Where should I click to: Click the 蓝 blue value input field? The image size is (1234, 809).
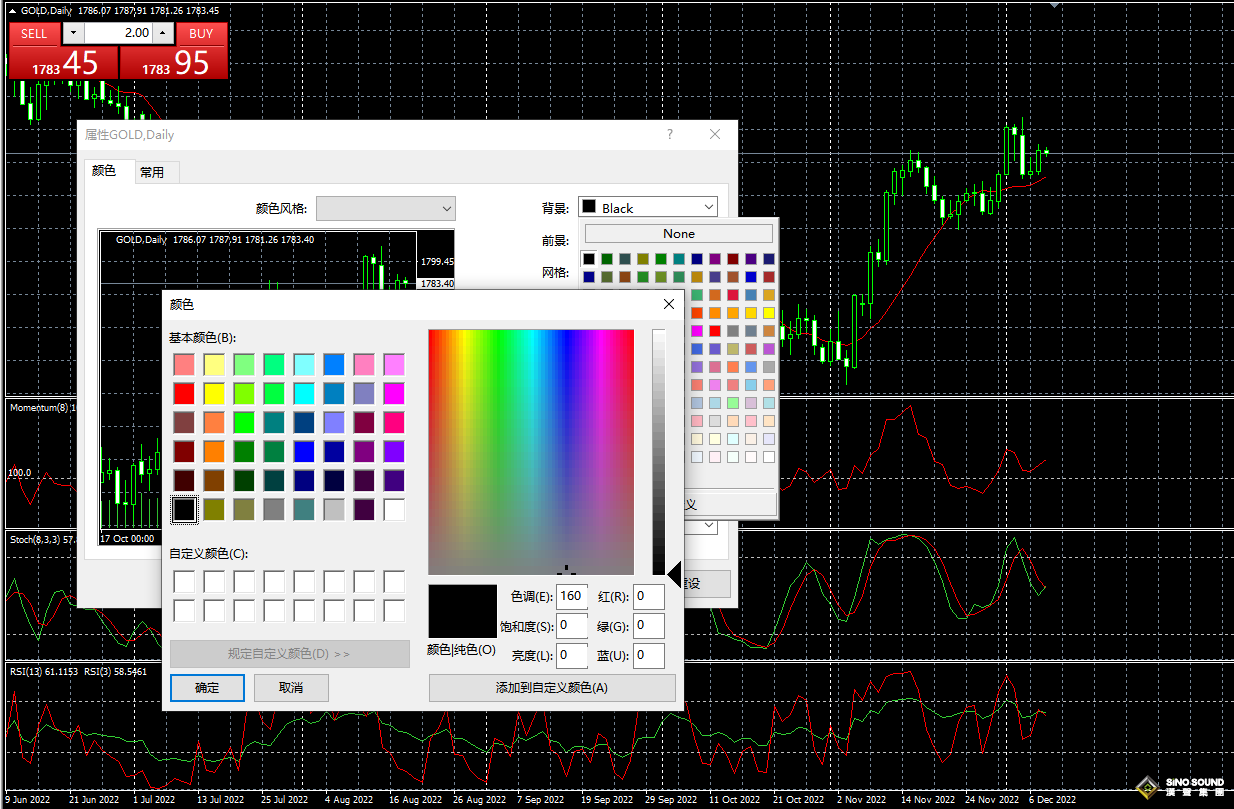pos(649,656)
